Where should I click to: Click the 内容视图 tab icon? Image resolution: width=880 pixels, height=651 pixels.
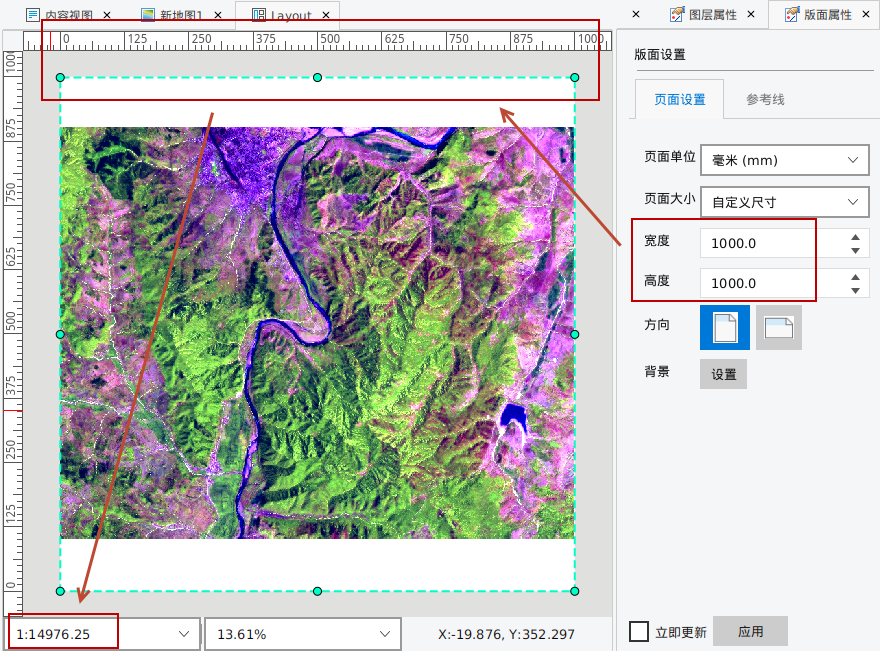33,16
